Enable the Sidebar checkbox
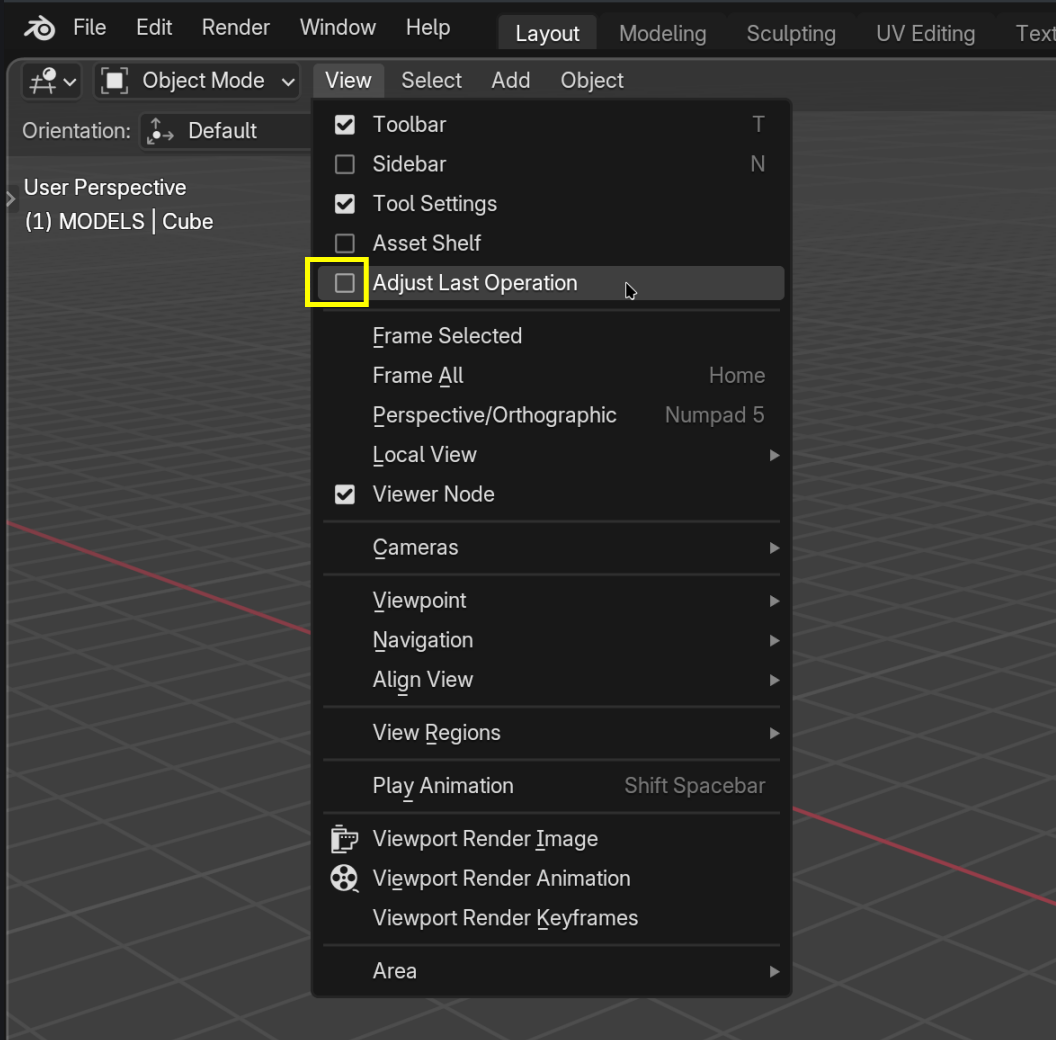 click(x=345, y=164)
